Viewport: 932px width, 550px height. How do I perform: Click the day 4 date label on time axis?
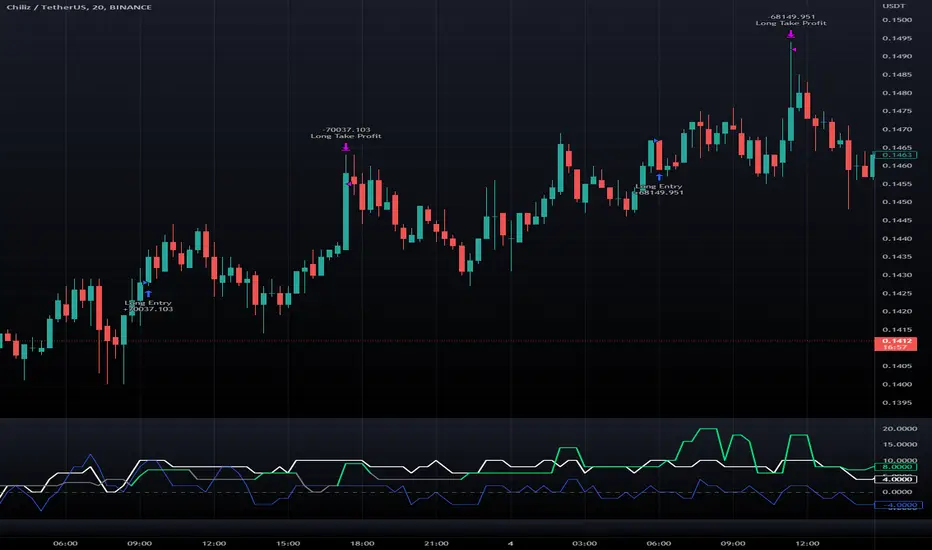(510, 543)
